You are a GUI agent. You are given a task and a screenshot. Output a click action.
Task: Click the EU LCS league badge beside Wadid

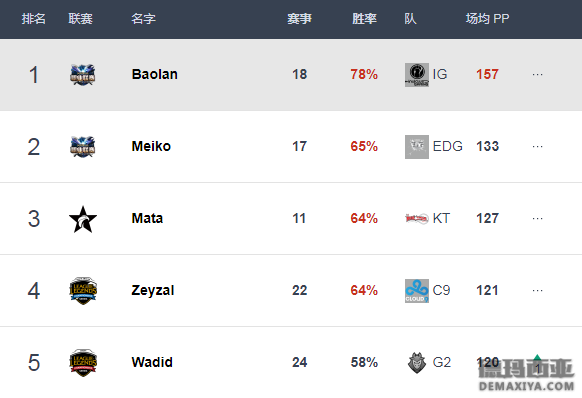83,363
